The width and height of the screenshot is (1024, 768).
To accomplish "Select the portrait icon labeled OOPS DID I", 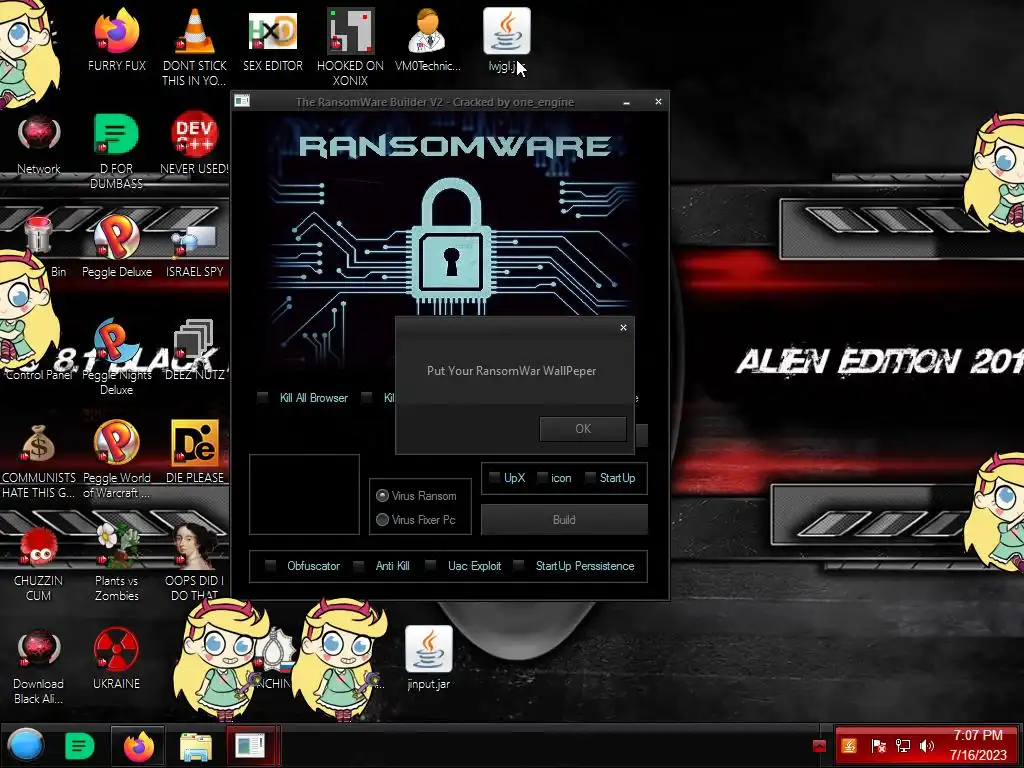I will (x=195, y=562).
